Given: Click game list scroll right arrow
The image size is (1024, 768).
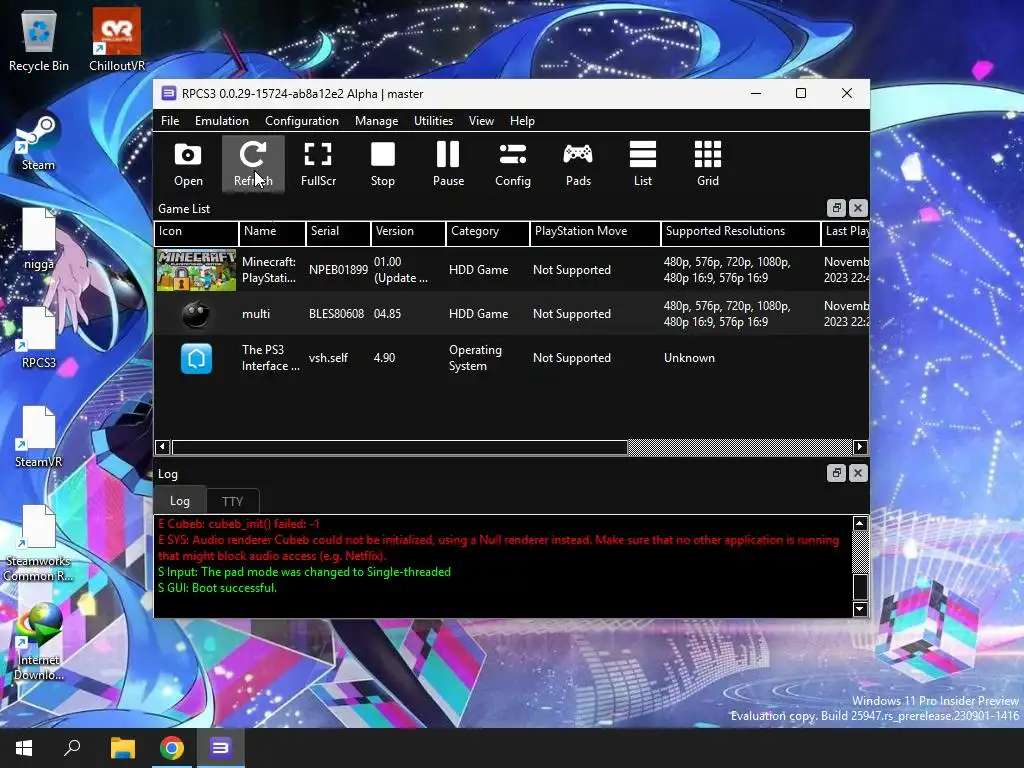Looking at the screenshot, I should [859, 447].
